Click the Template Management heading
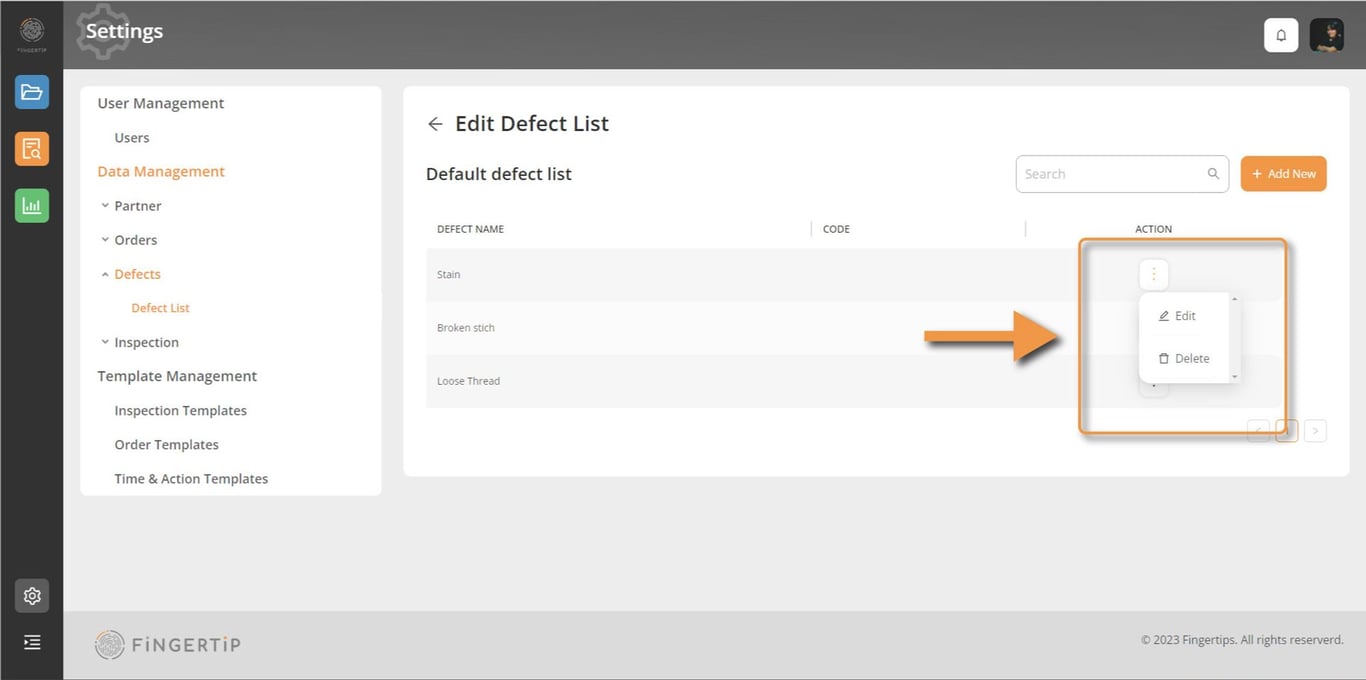The width and height of the screenshot is (1366, 680). (177, 376)
